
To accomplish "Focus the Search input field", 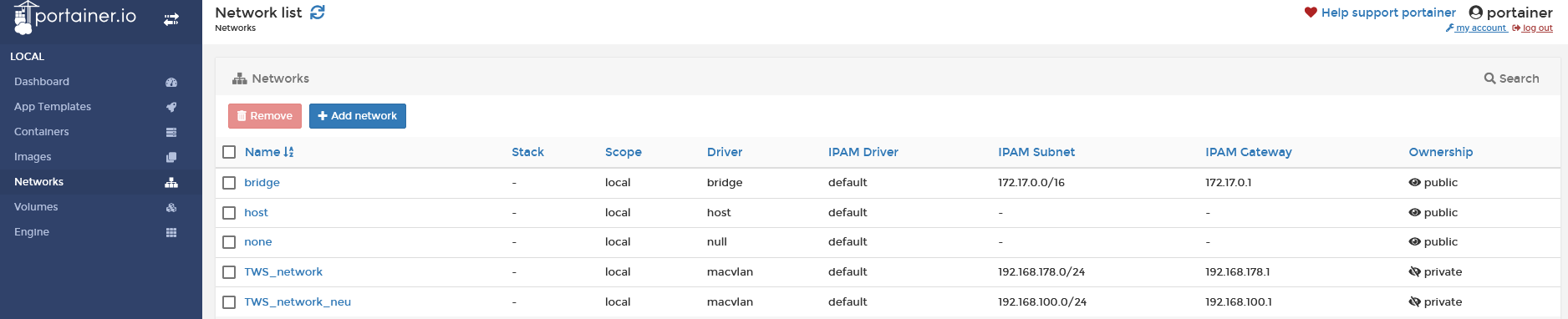I will pyautogui.click(x=1520, y=78).
